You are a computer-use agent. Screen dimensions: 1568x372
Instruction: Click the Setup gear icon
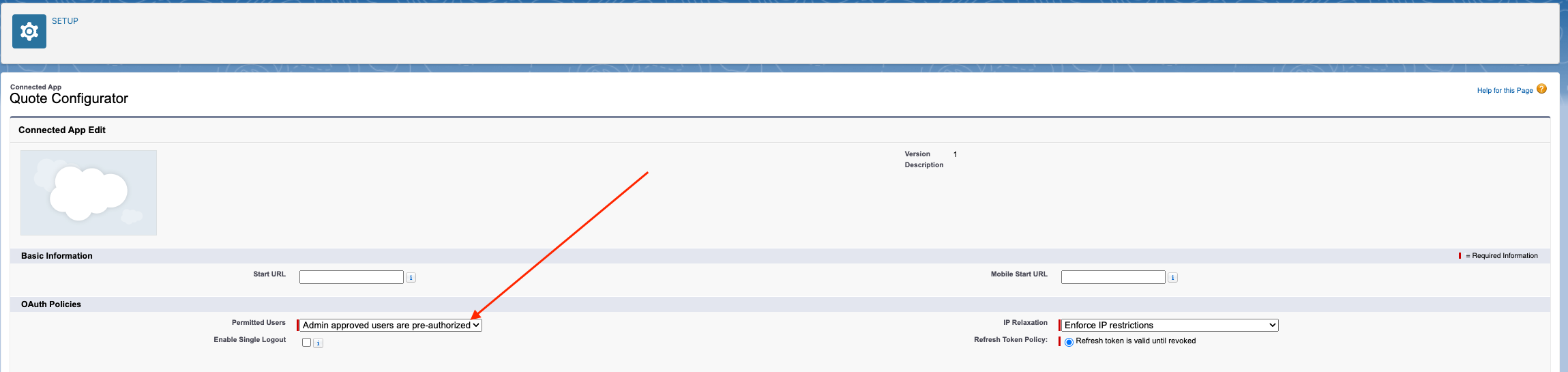29,31
